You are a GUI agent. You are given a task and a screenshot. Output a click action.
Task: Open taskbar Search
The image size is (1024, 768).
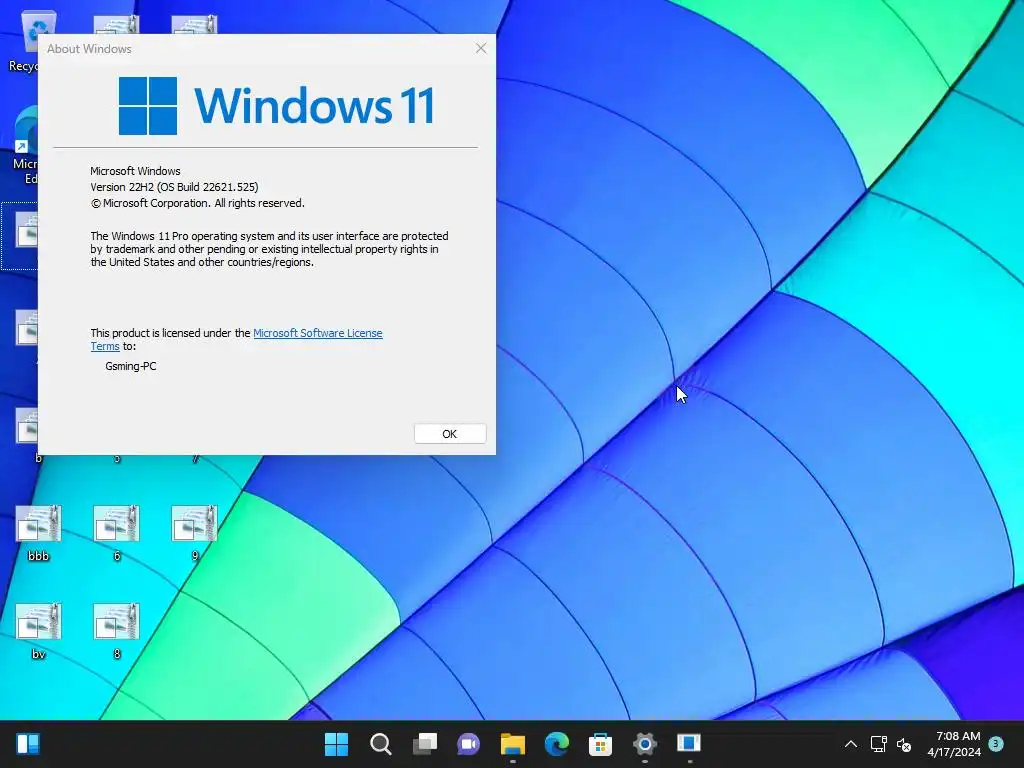pyautogui.click(x=381, y=744)
